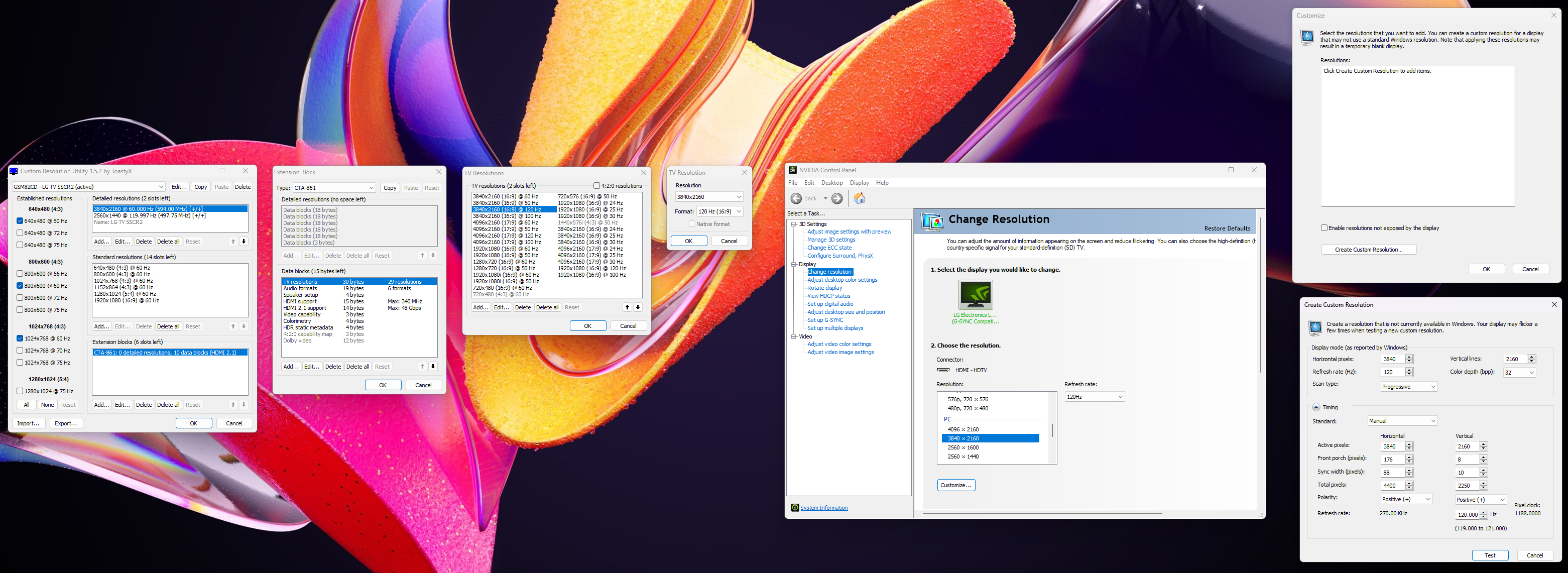
Task: Open the Format 120 Hz (16:9) dropdown
Action: pyautogui.click(x=720, y=211)
